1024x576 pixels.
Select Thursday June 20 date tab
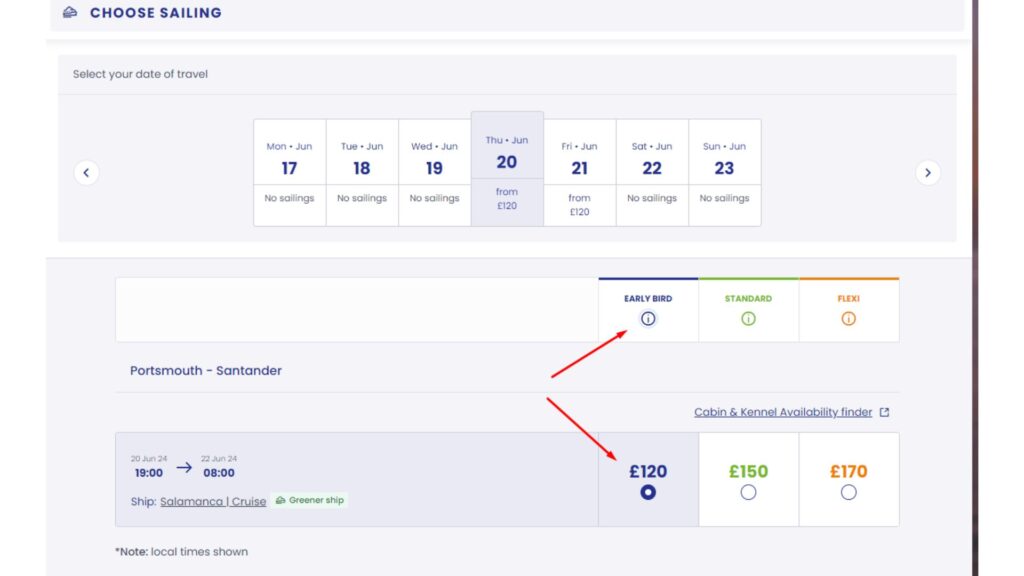coord(507,168)
